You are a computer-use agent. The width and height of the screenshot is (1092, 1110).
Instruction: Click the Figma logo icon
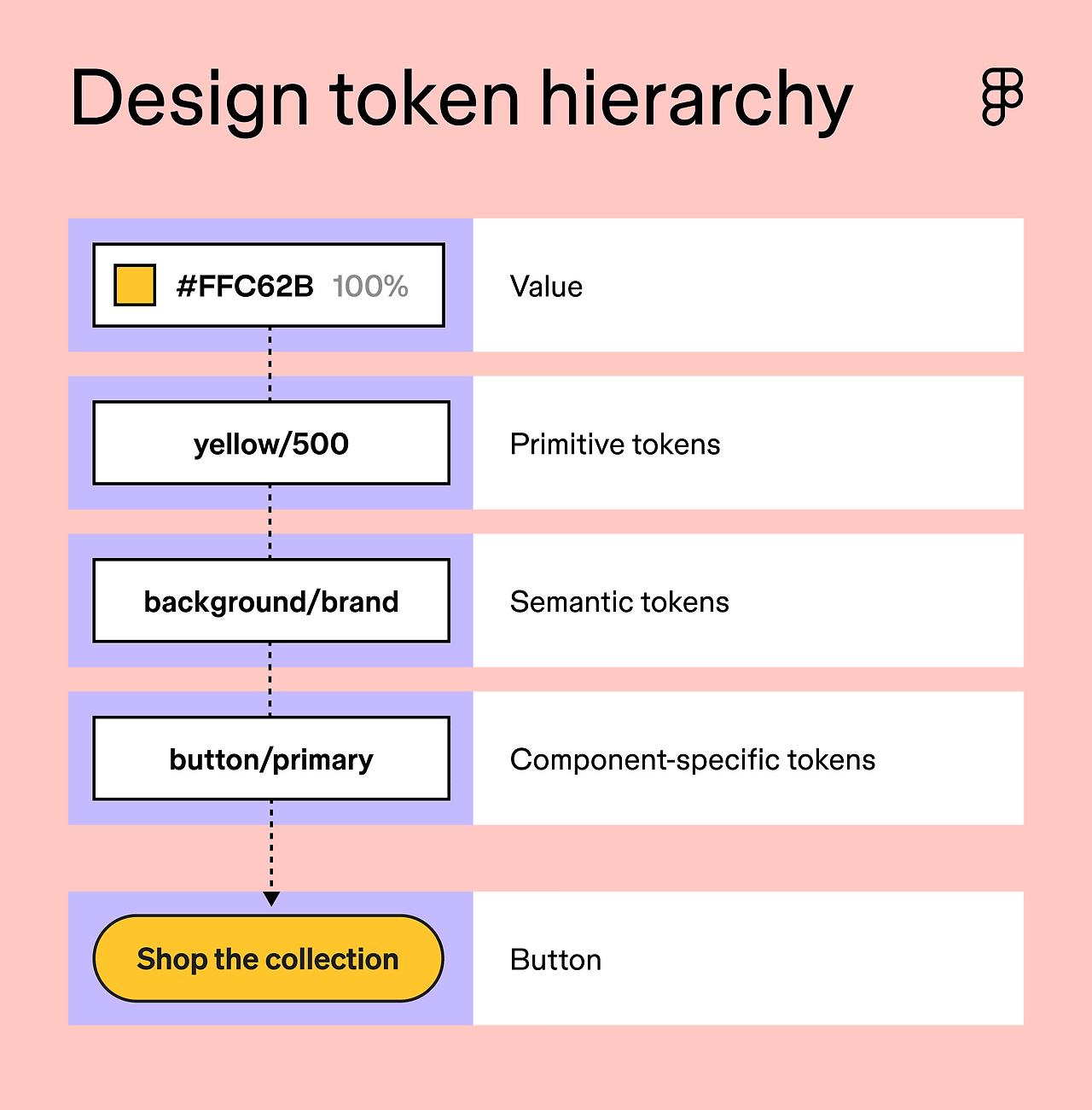pos(1002,97)
